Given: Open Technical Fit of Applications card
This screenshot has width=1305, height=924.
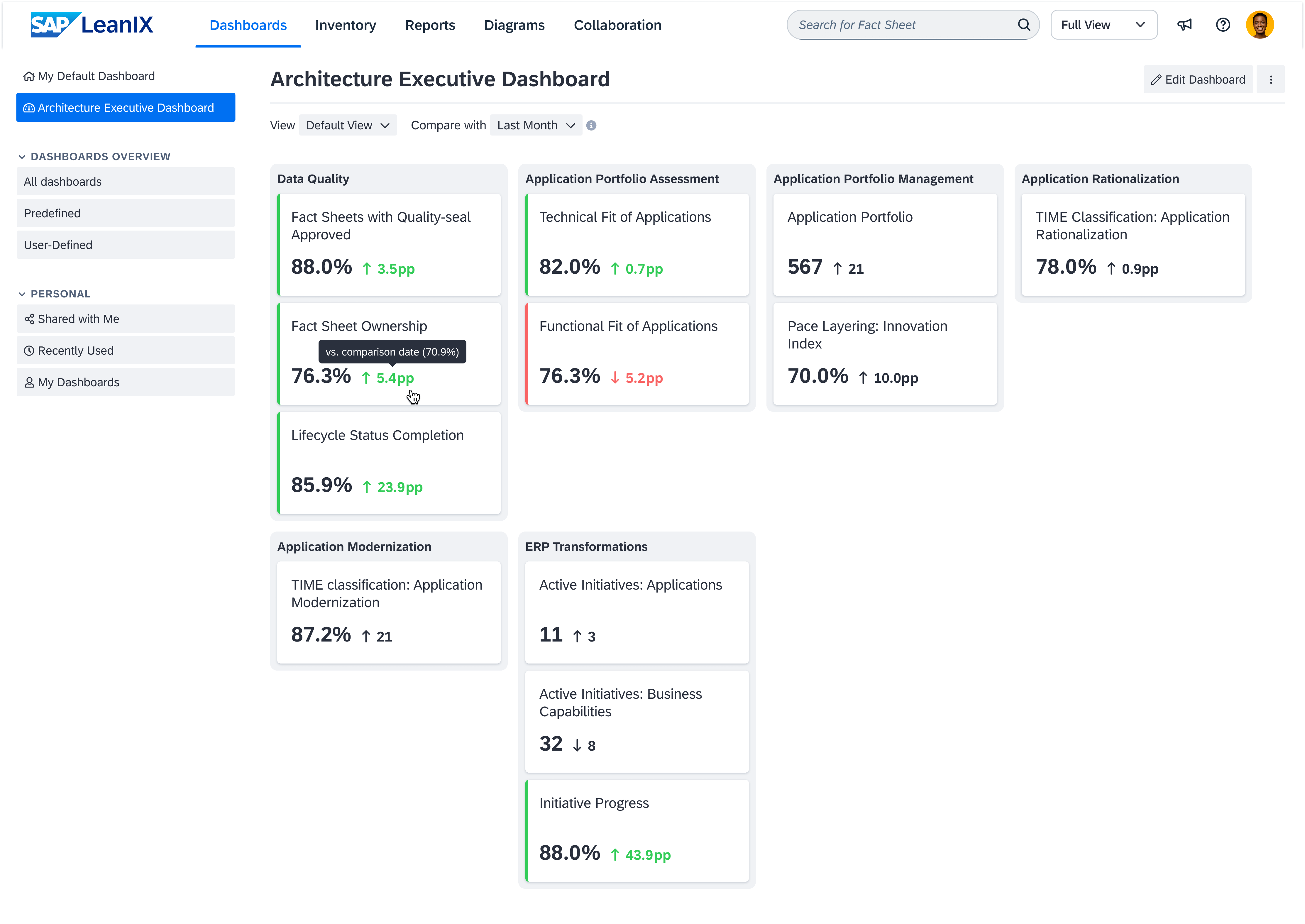Looking at the screenshot, I should [637, 245].
